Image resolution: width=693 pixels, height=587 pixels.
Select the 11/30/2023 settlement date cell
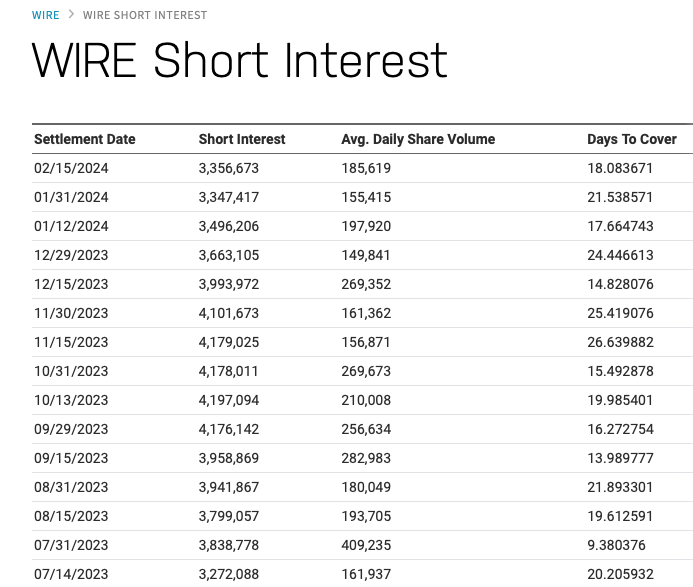point(71,313)
